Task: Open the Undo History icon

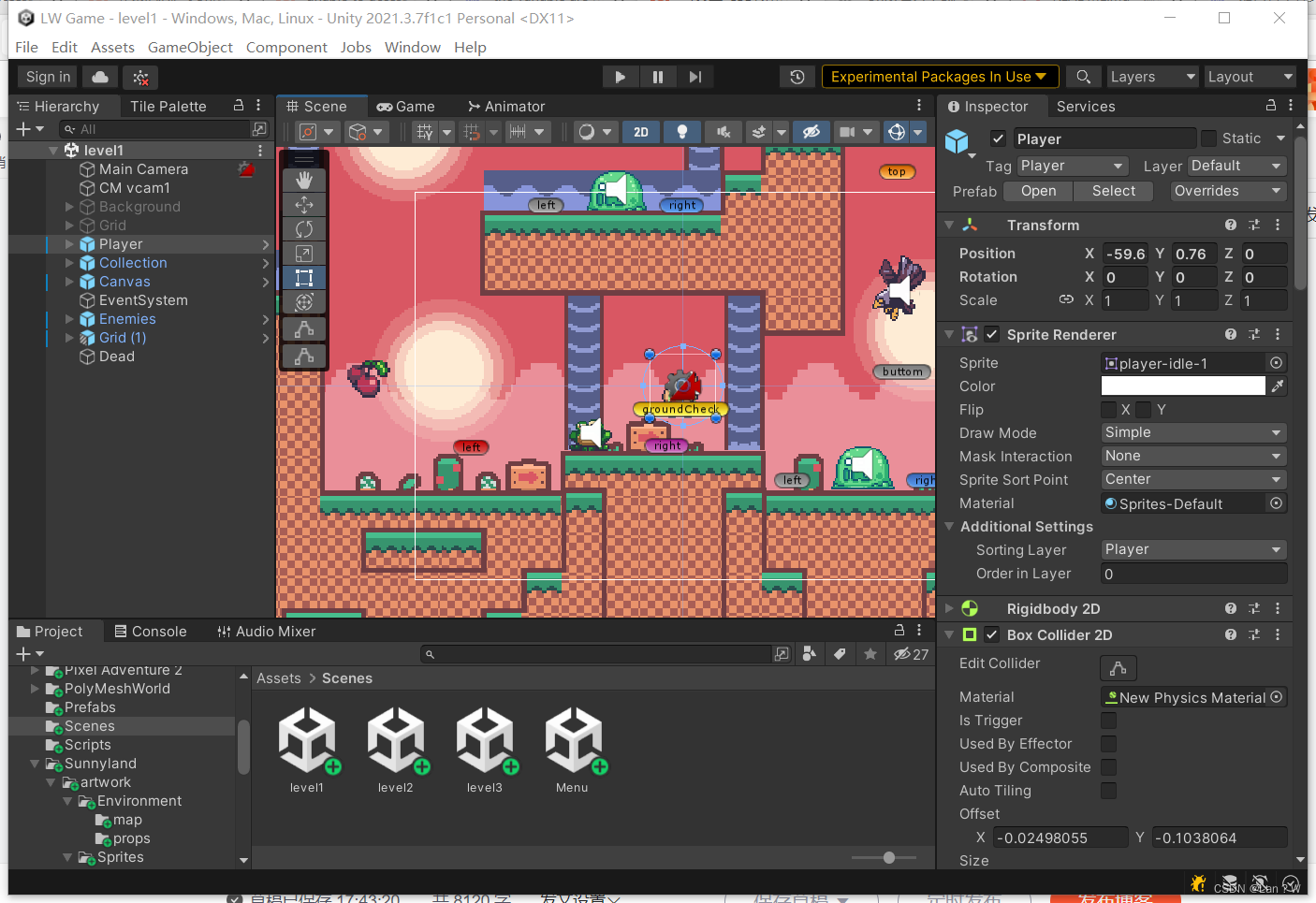Action: (797, 77)
